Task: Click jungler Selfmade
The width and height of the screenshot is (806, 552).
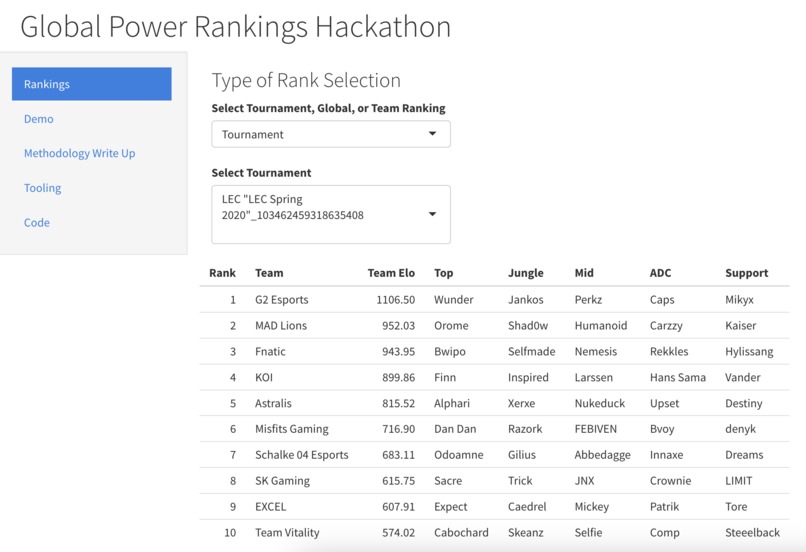Action: tap(532, 352)
